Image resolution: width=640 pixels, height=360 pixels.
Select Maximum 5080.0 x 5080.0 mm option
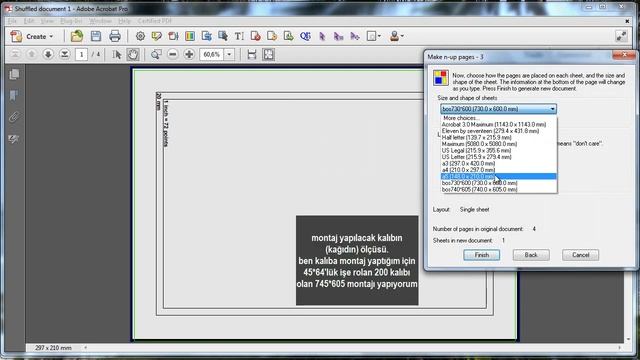pos(498,144)
